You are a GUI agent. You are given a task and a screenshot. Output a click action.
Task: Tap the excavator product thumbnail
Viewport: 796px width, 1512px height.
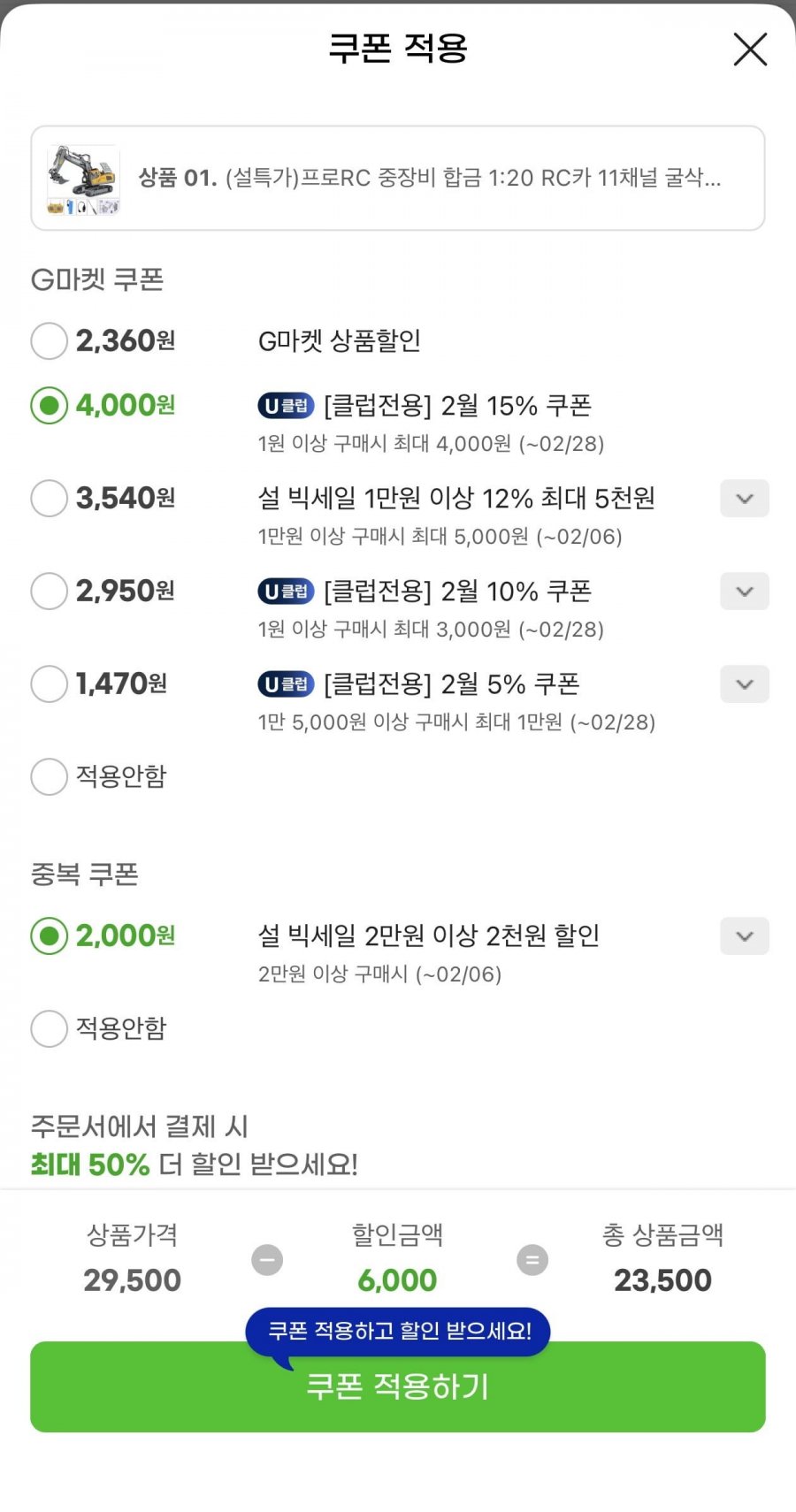point(83,179)
